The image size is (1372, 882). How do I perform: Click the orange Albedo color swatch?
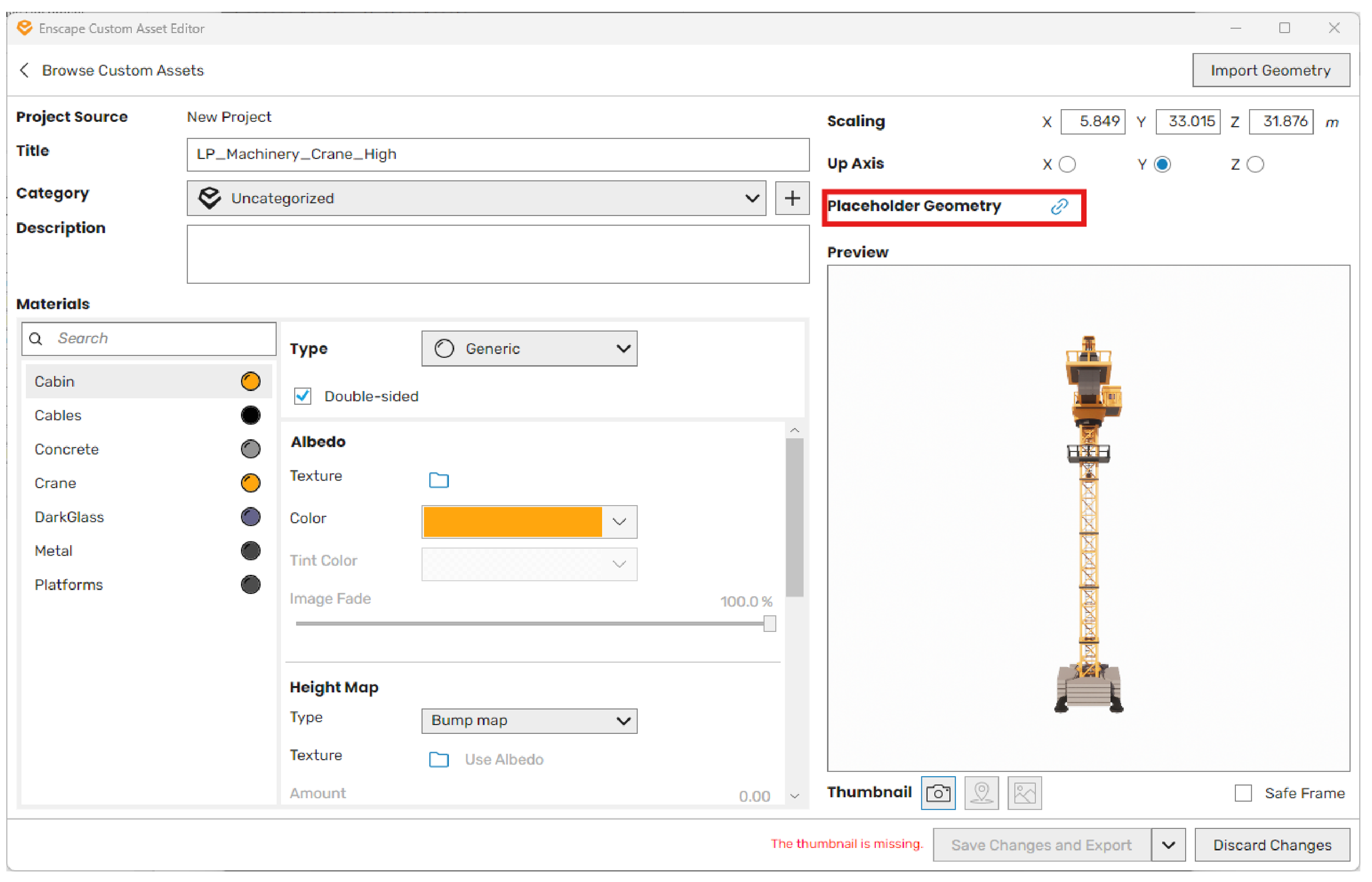click(x=513, y=522)
